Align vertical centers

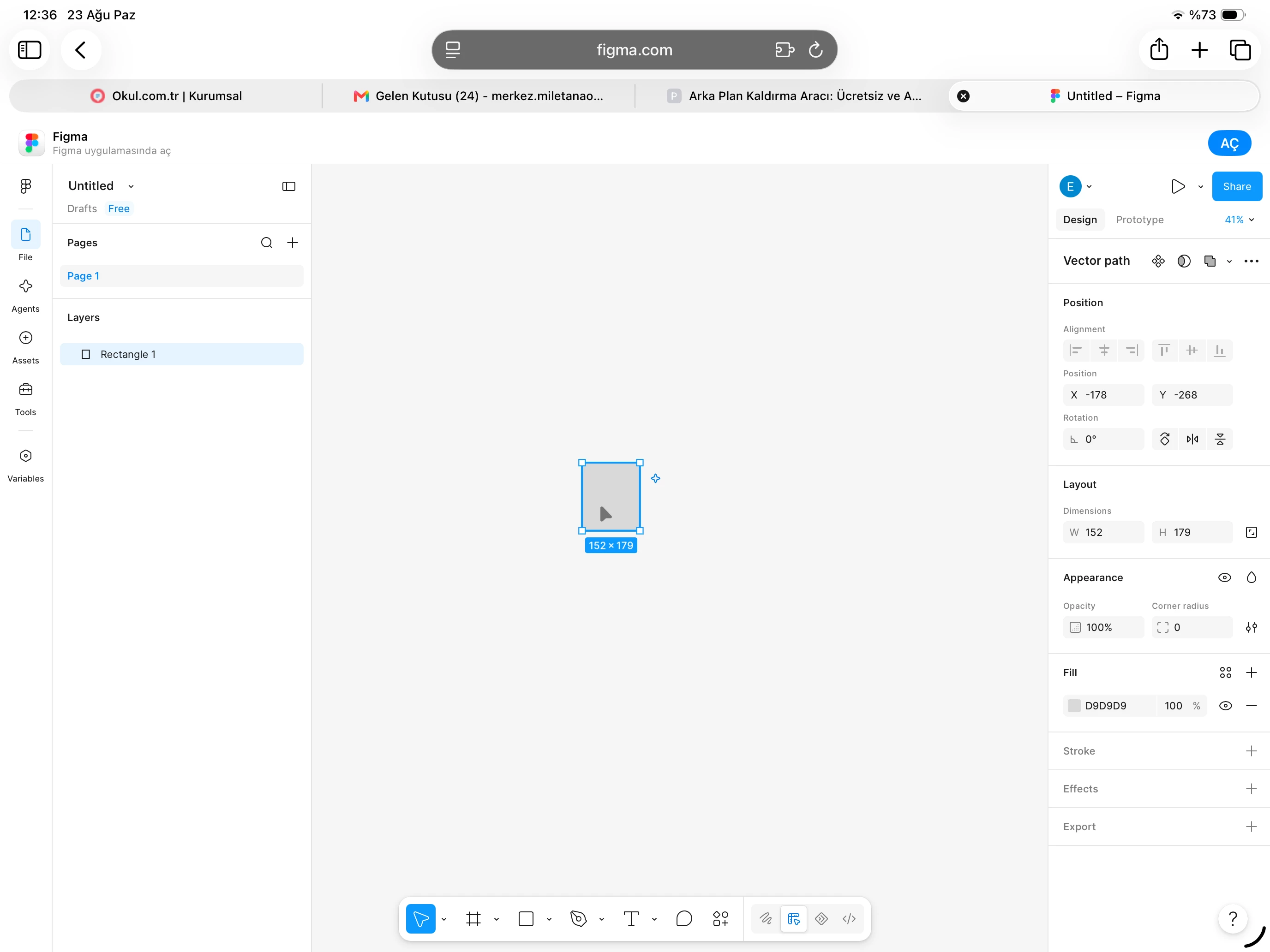click(1192, 350)
